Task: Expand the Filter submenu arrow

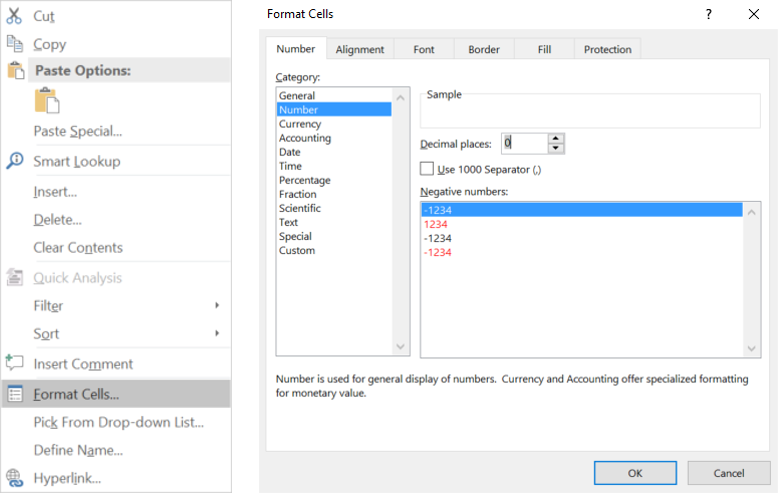Action: (x=217, y=305)
